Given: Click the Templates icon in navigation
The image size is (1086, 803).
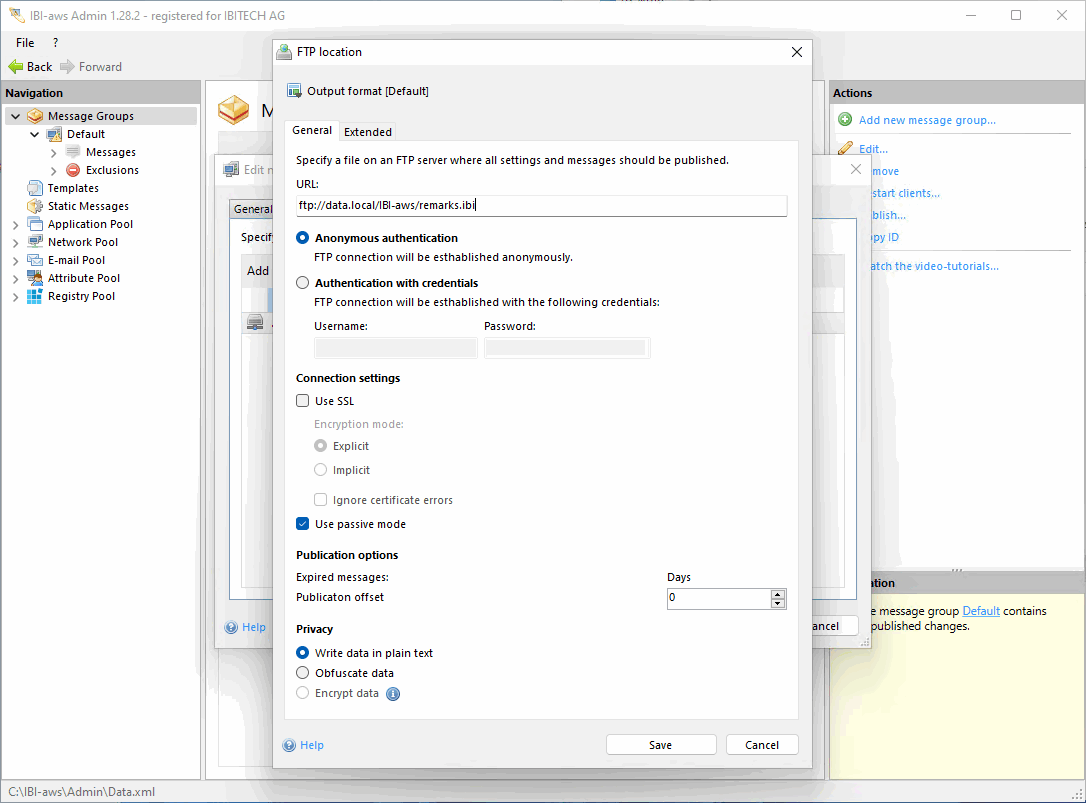Looking at the screenshot, I should click(x=35, y=188).
